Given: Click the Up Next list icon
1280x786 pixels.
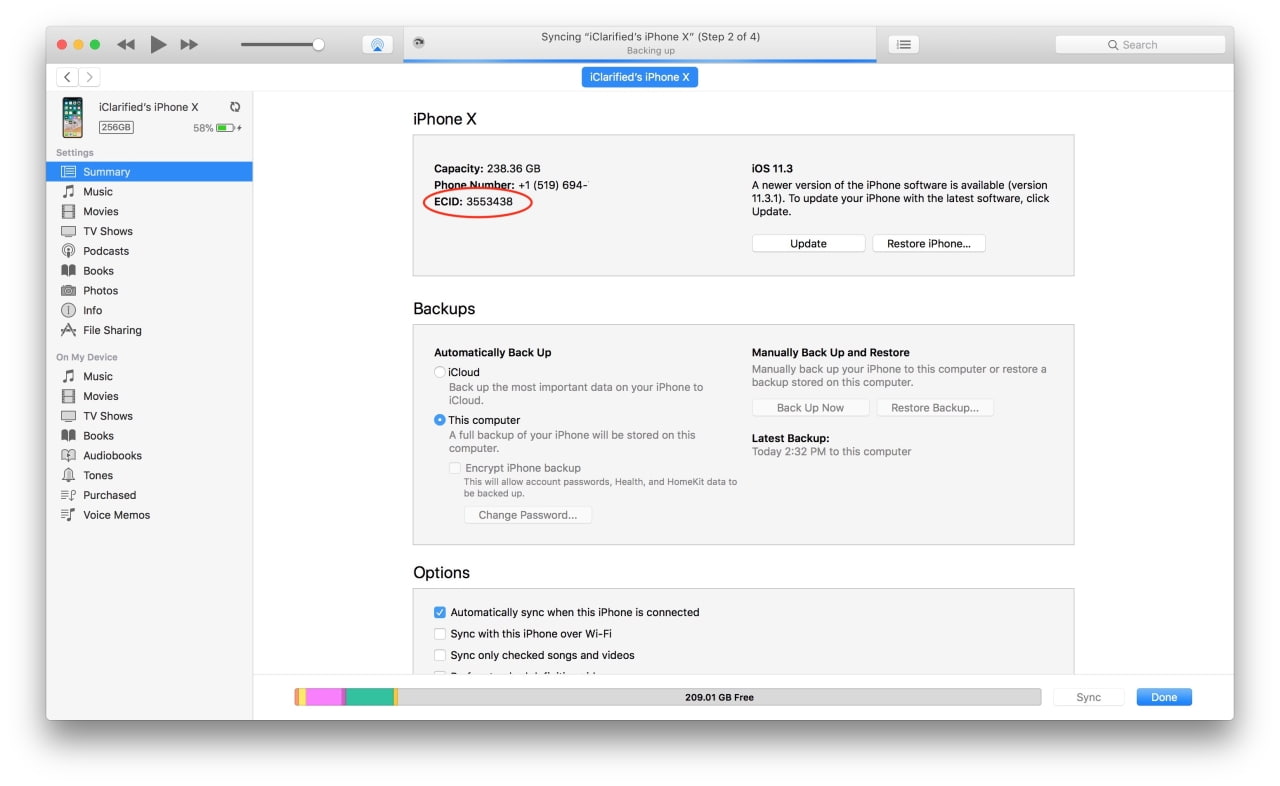Looking at the screenshot, I should click(903, 44).
